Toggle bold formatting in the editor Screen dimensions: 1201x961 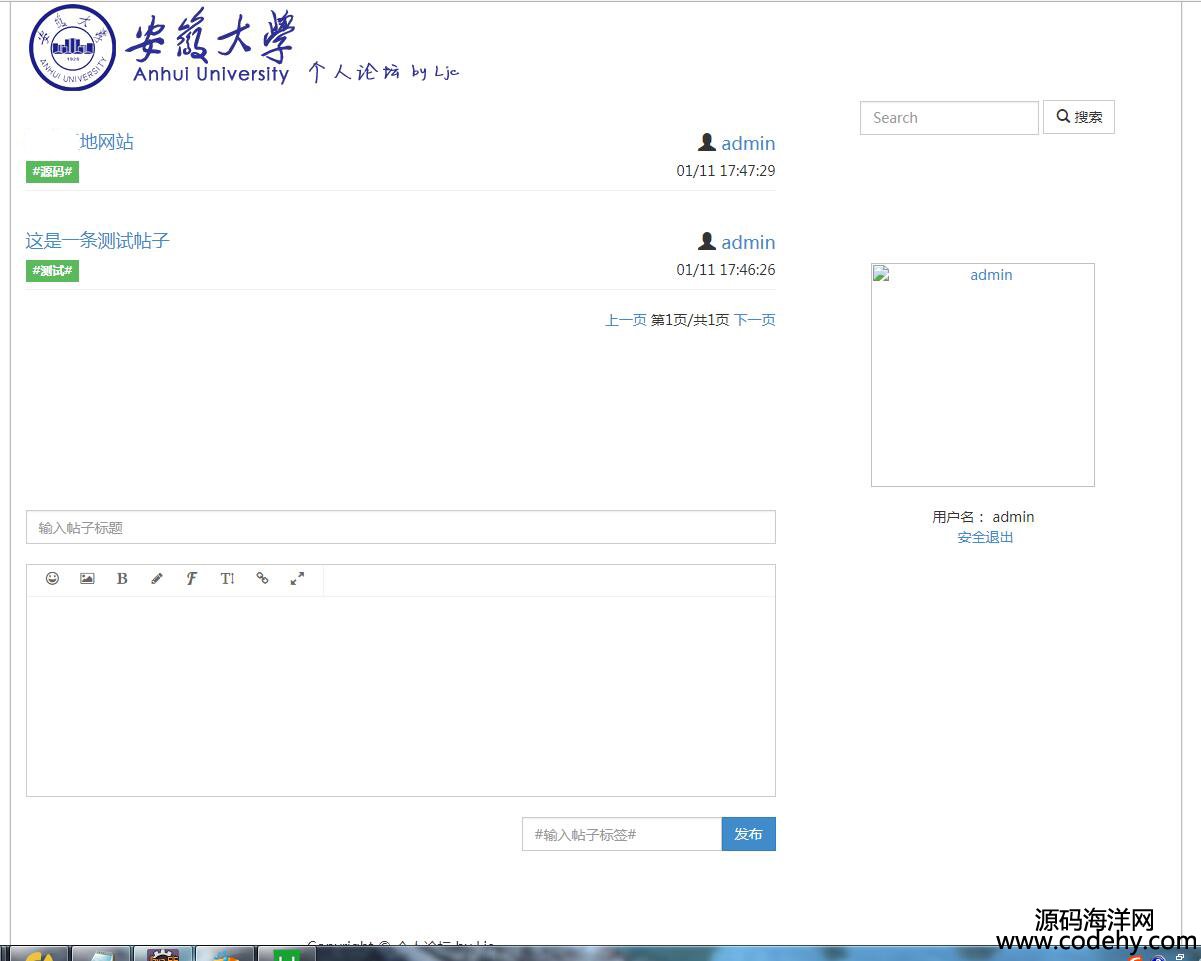point(122,579)
